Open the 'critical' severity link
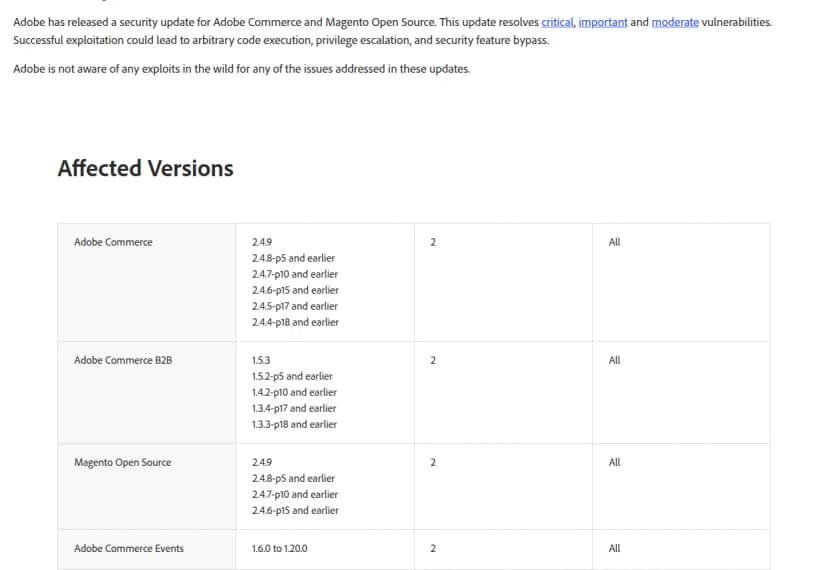Image resolution: width=828 pixels, height=570 pixels. point(557,22)
